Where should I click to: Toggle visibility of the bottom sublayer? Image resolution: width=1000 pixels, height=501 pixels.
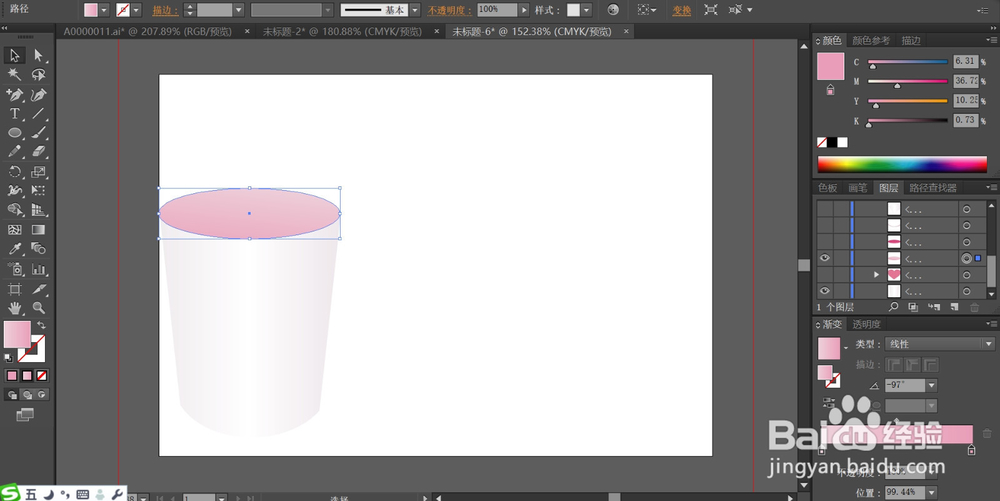(x=825, y=291)
